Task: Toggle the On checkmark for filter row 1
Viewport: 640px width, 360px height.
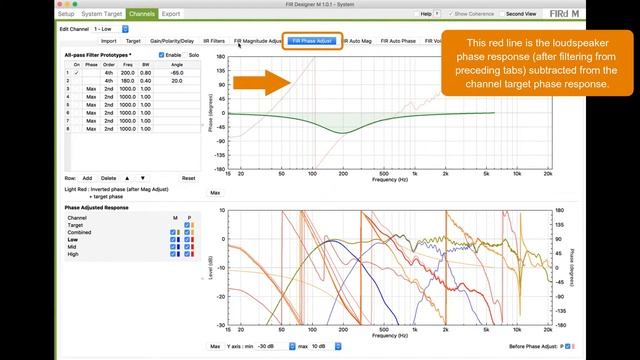Action: 76,73
